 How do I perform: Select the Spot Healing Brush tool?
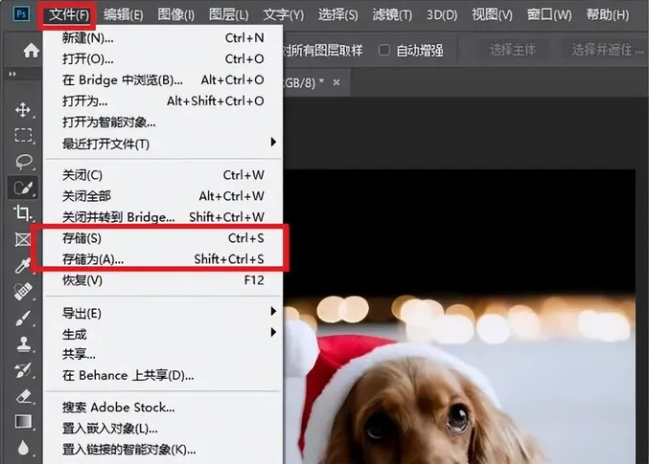tap(23, 291)
